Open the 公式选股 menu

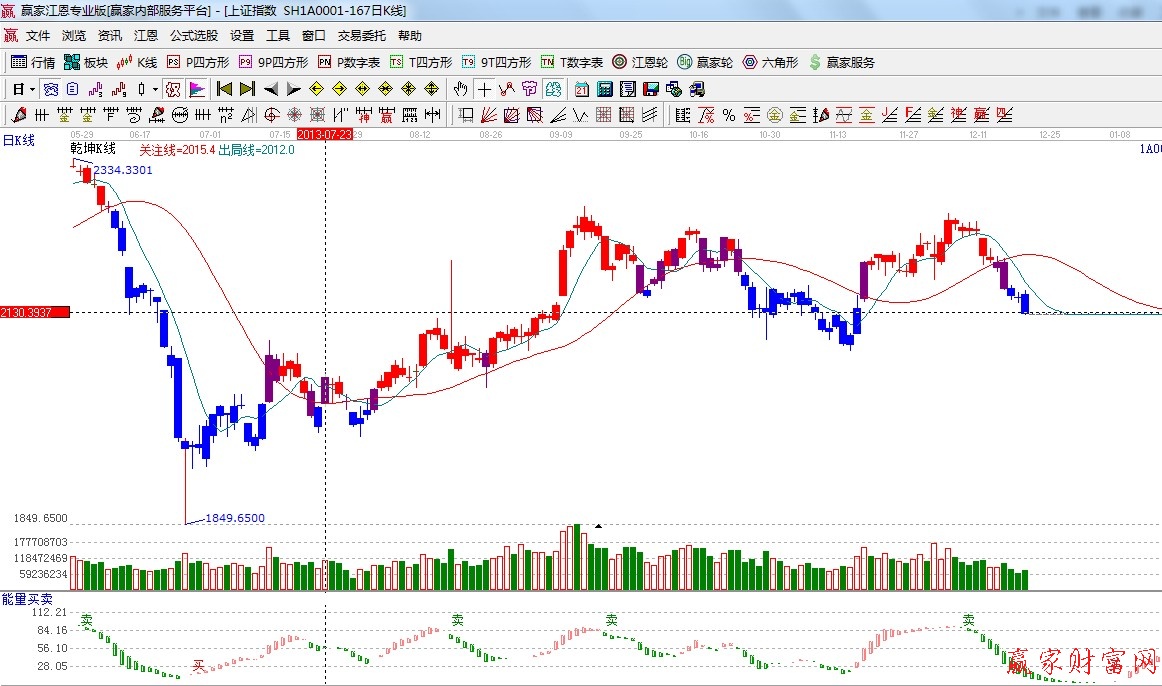[193, 35]
